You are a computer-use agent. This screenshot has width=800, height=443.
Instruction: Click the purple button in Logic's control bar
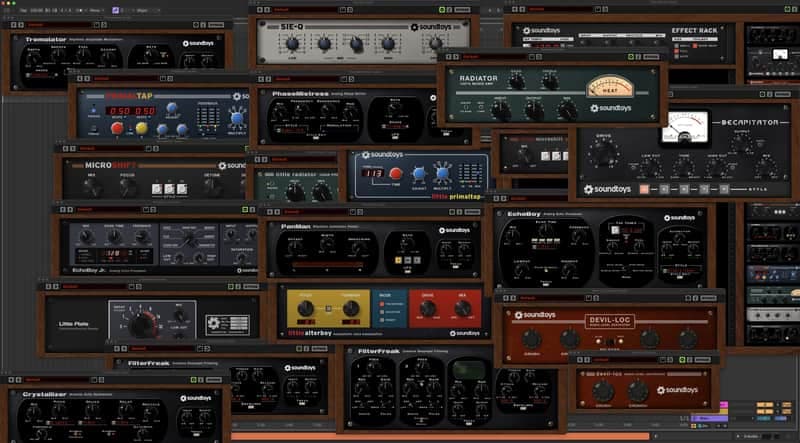(116, 10)
